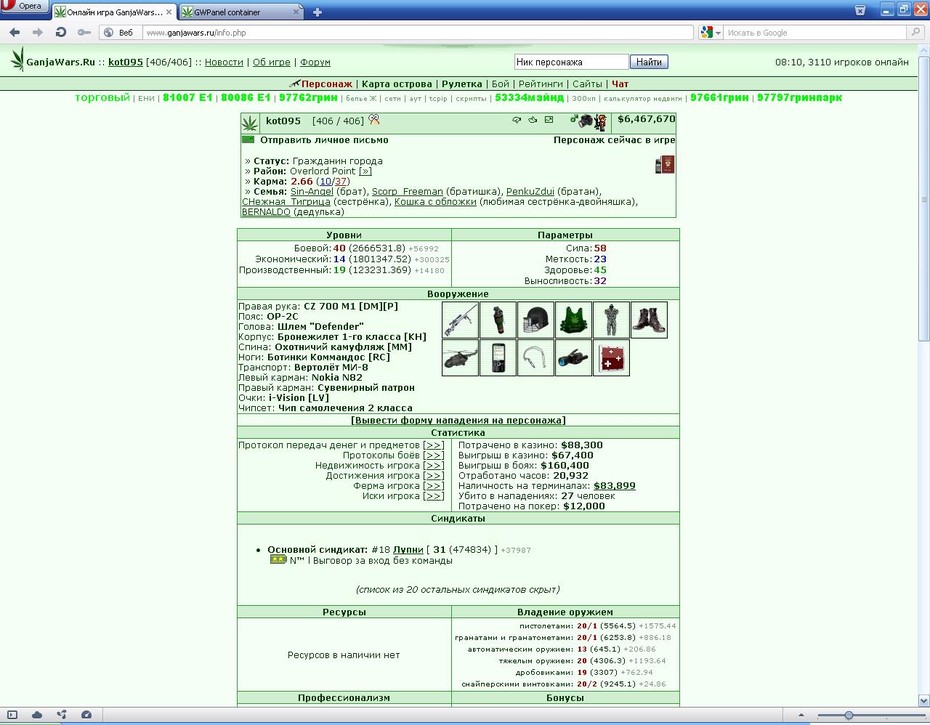Open the battle protocols [>>] link

pos(434,456)
